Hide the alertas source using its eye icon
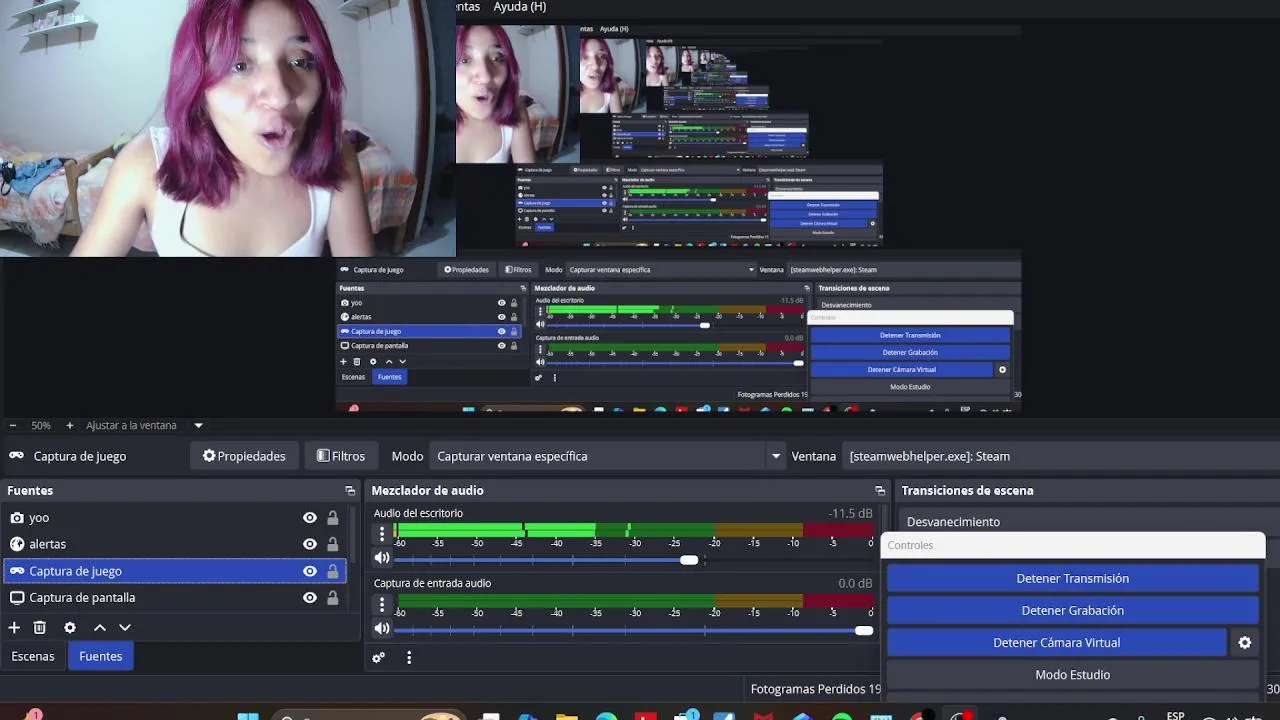This screenshot has height=720, width=1280. [310, 544]
